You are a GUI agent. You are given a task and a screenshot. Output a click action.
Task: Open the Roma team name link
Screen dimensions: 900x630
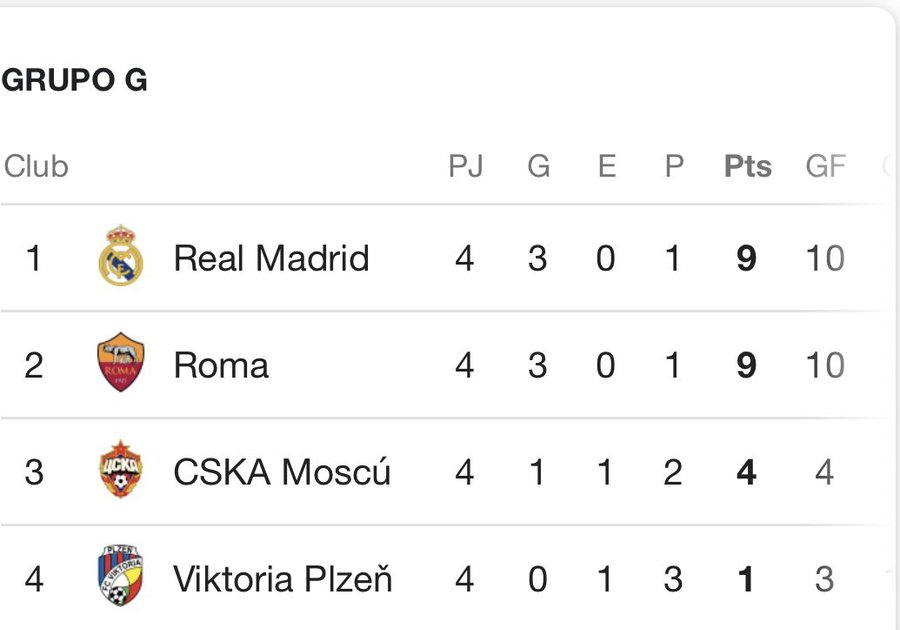221,365
